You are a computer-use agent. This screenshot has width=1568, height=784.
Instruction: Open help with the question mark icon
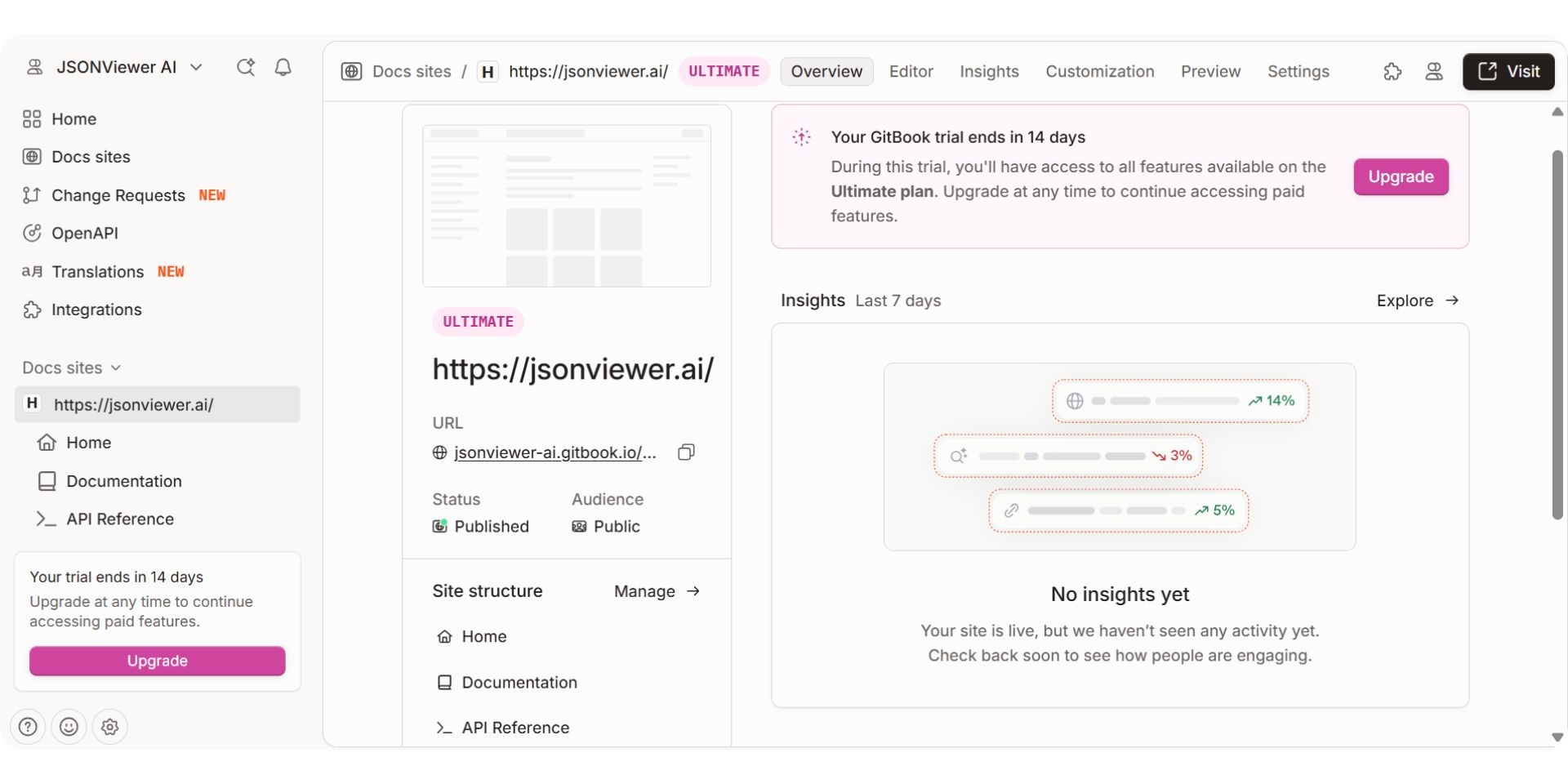(x=27, y=727)
